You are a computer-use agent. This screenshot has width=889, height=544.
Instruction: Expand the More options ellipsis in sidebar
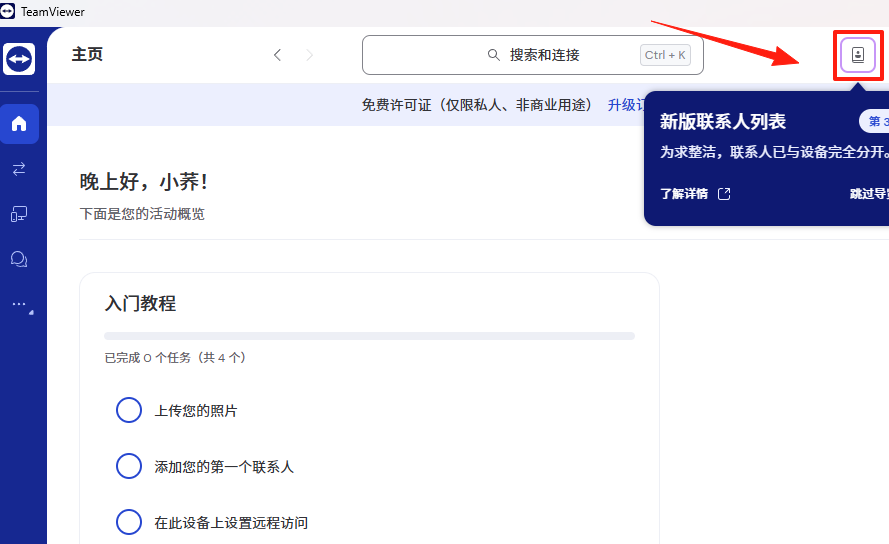[21, 305]
